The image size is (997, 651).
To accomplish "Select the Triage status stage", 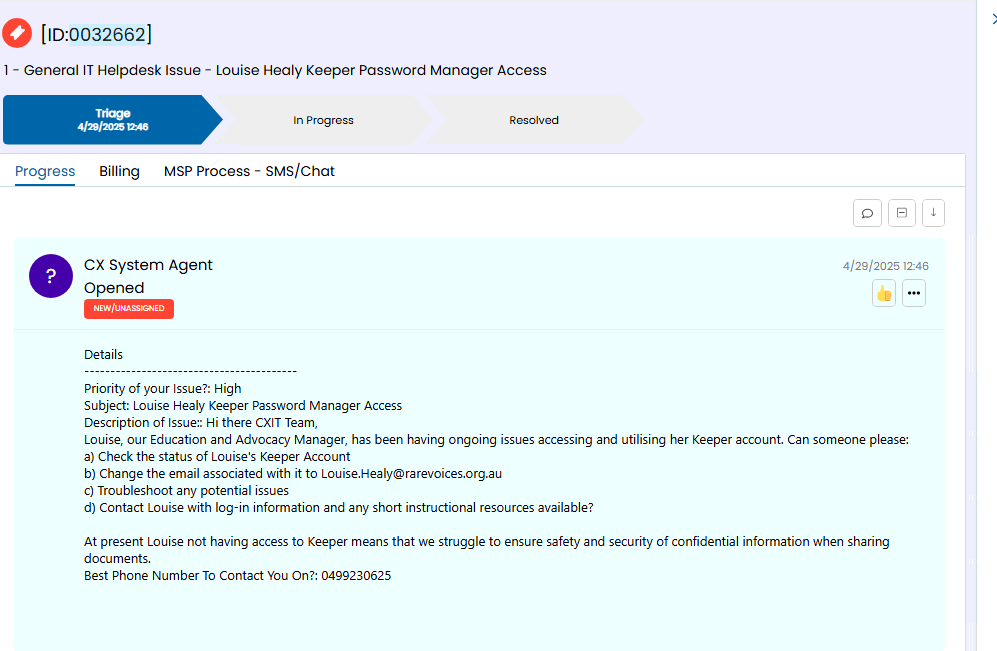I will tap(113, 120).
